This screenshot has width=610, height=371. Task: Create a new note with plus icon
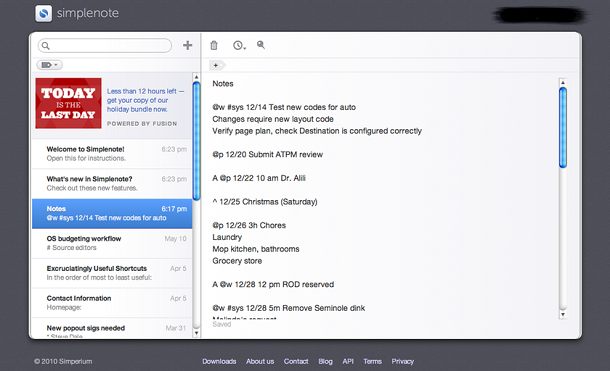pyautogui.click(x=188, y=45)
